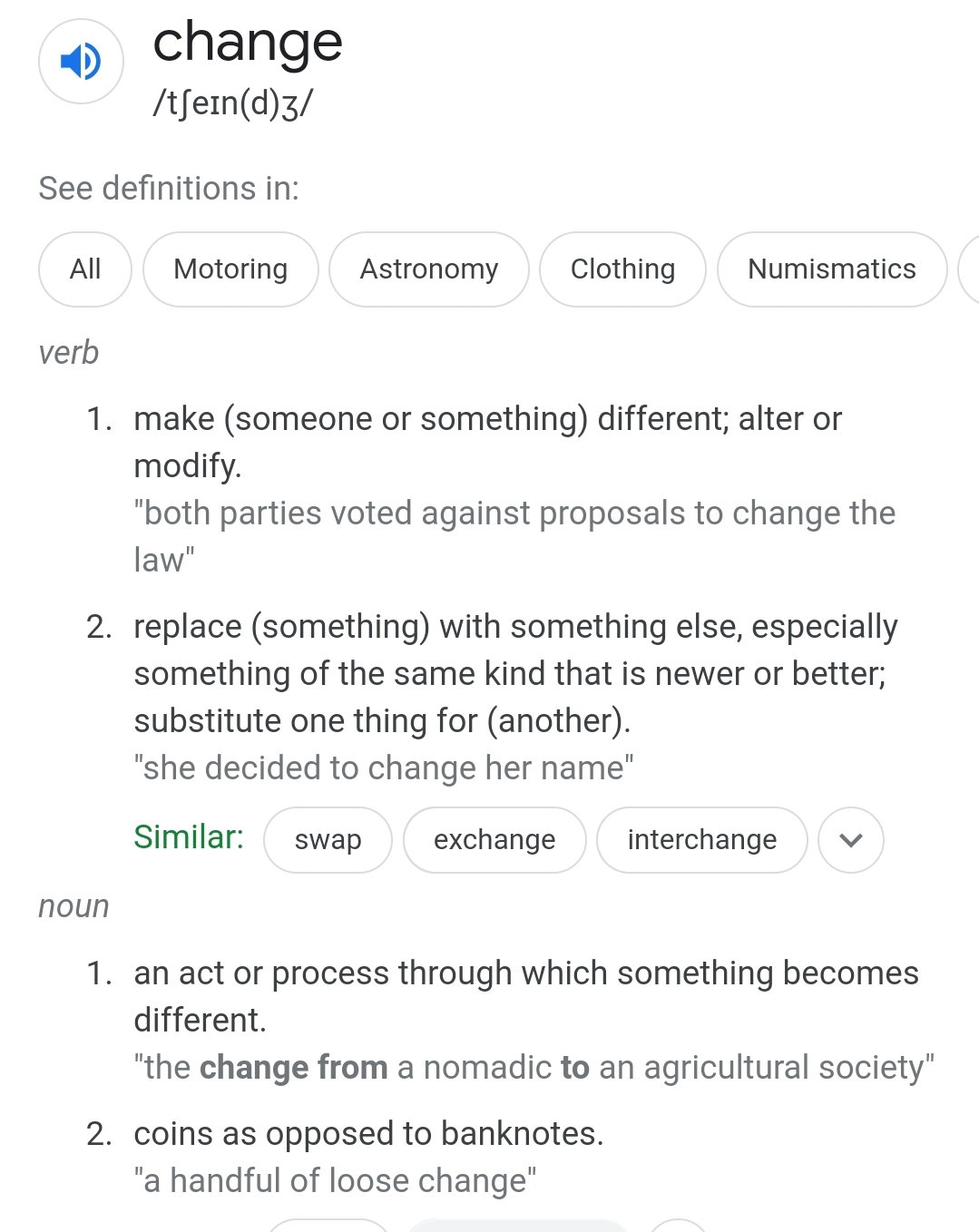Viewport: 979px width, 1232px height.
Task: Click the definition "coins as opposed to banknotes"
Action: coord(368,1134)
